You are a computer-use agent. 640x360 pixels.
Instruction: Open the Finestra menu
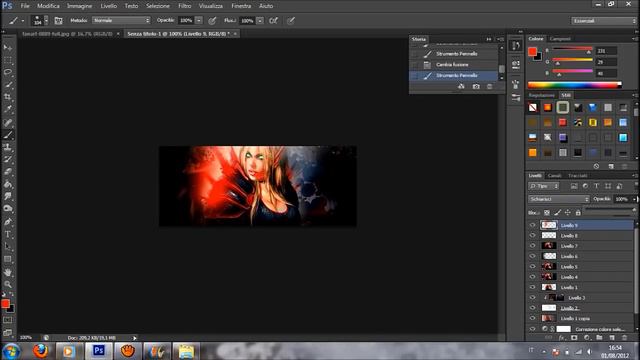(x=241, y=6)
